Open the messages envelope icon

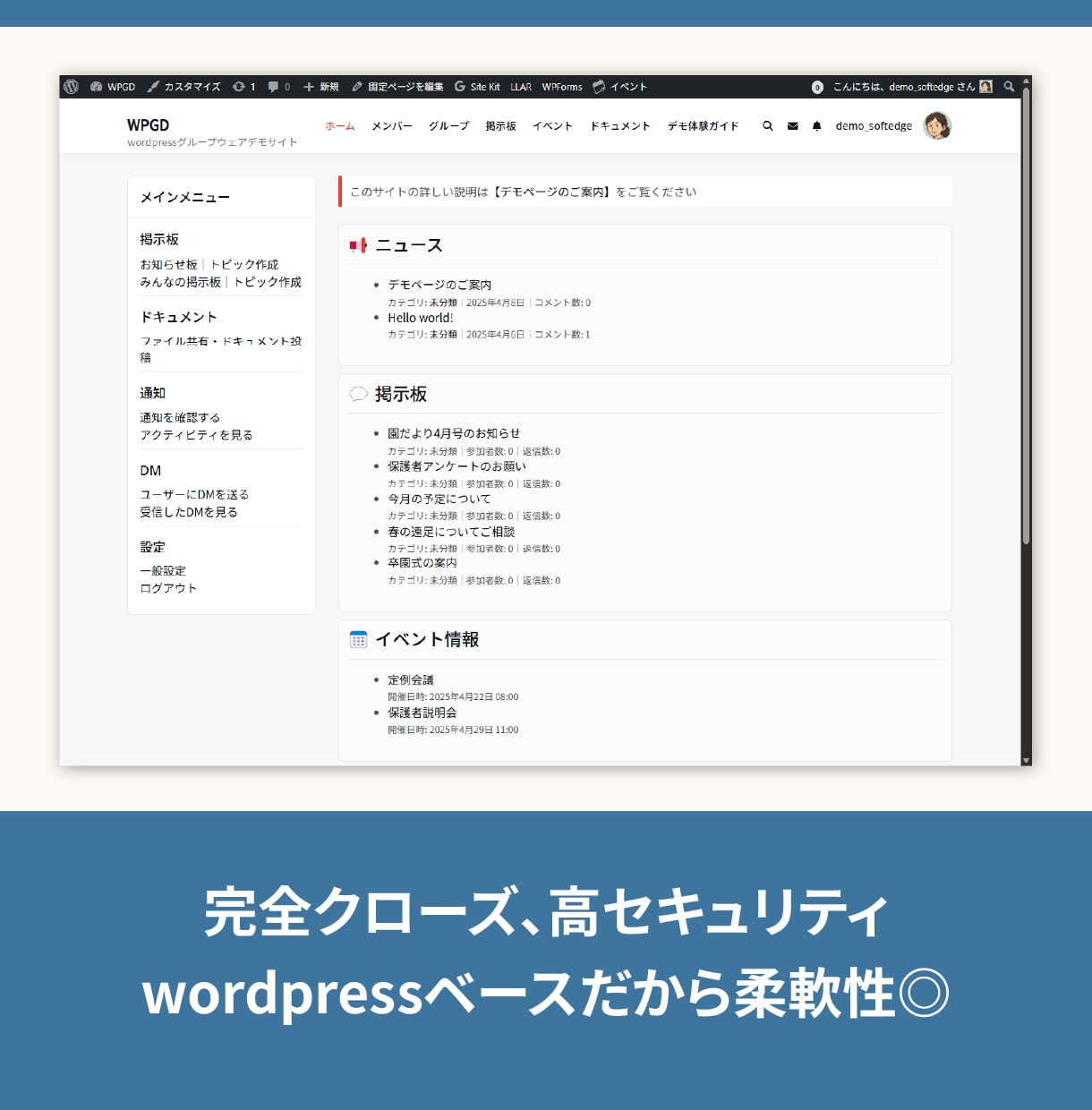click(792, 126)
